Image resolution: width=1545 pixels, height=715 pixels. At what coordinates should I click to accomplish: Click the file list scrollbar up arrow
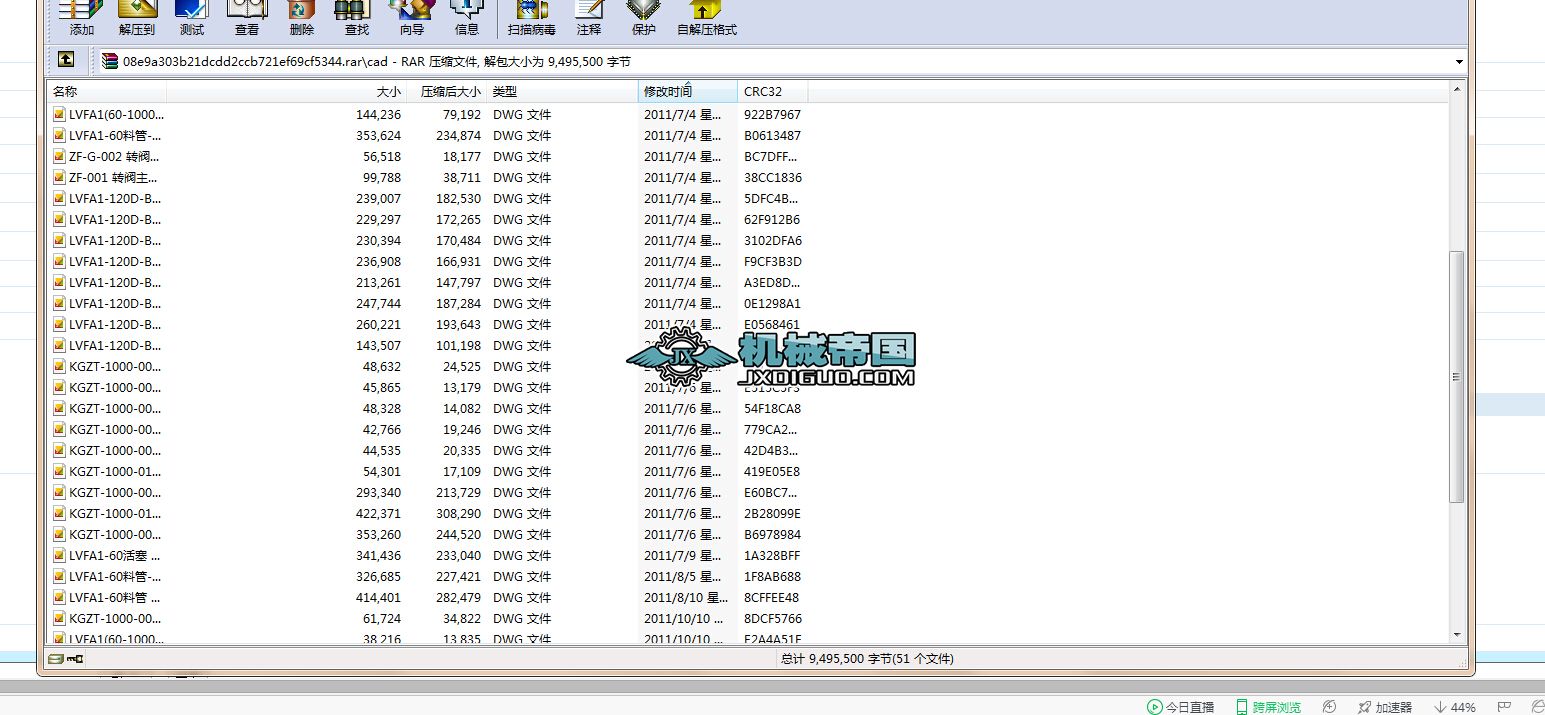[1457, 90]
